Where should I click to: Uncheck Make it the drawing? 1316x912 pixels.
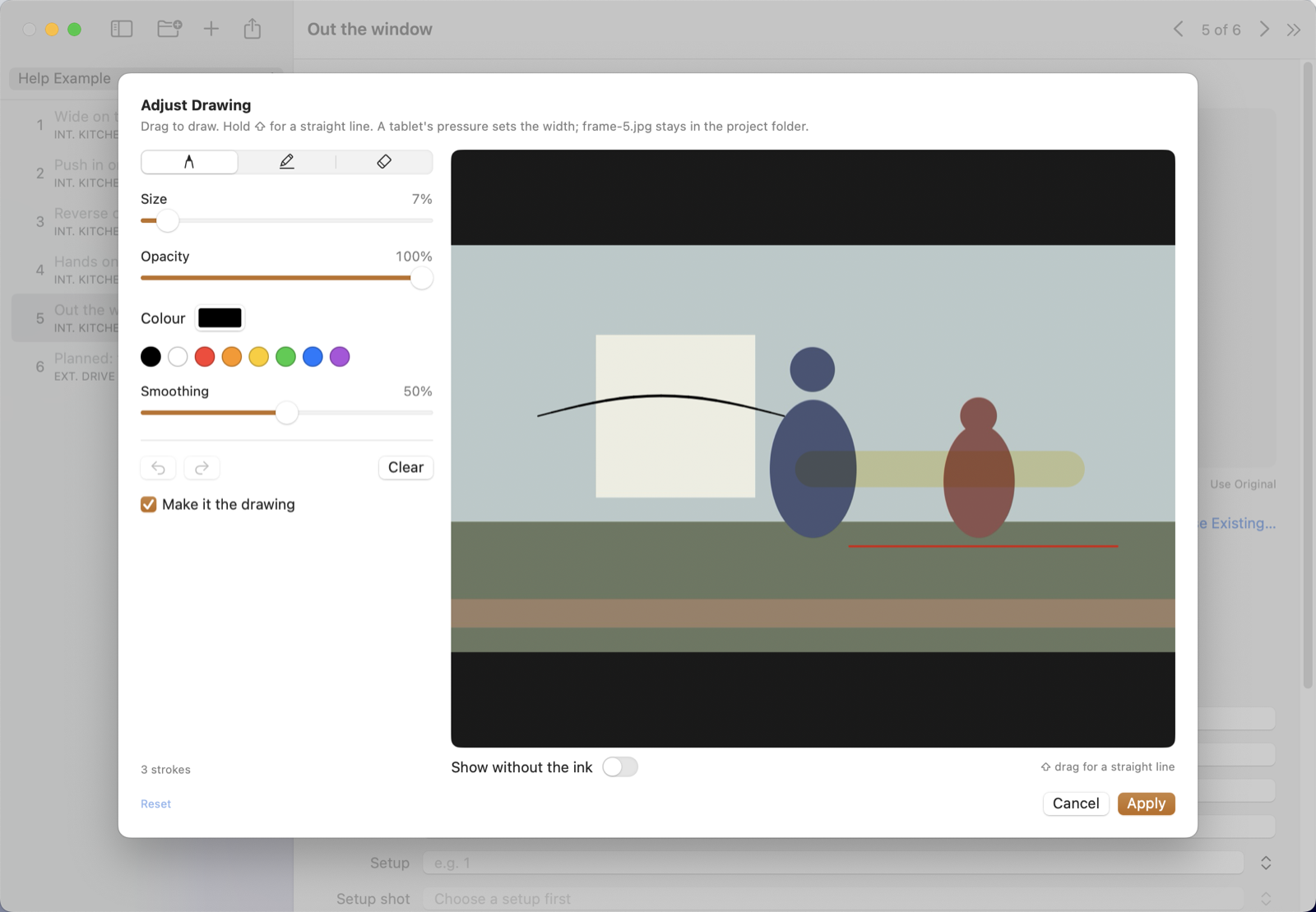pyautogui.click(x=149, y=504)
